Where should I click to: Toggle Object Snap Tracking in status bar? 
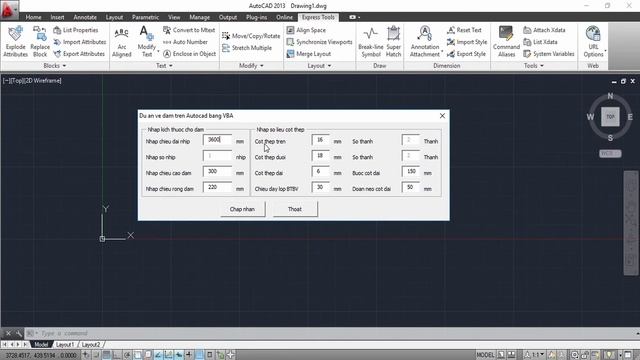pos(158,355)
